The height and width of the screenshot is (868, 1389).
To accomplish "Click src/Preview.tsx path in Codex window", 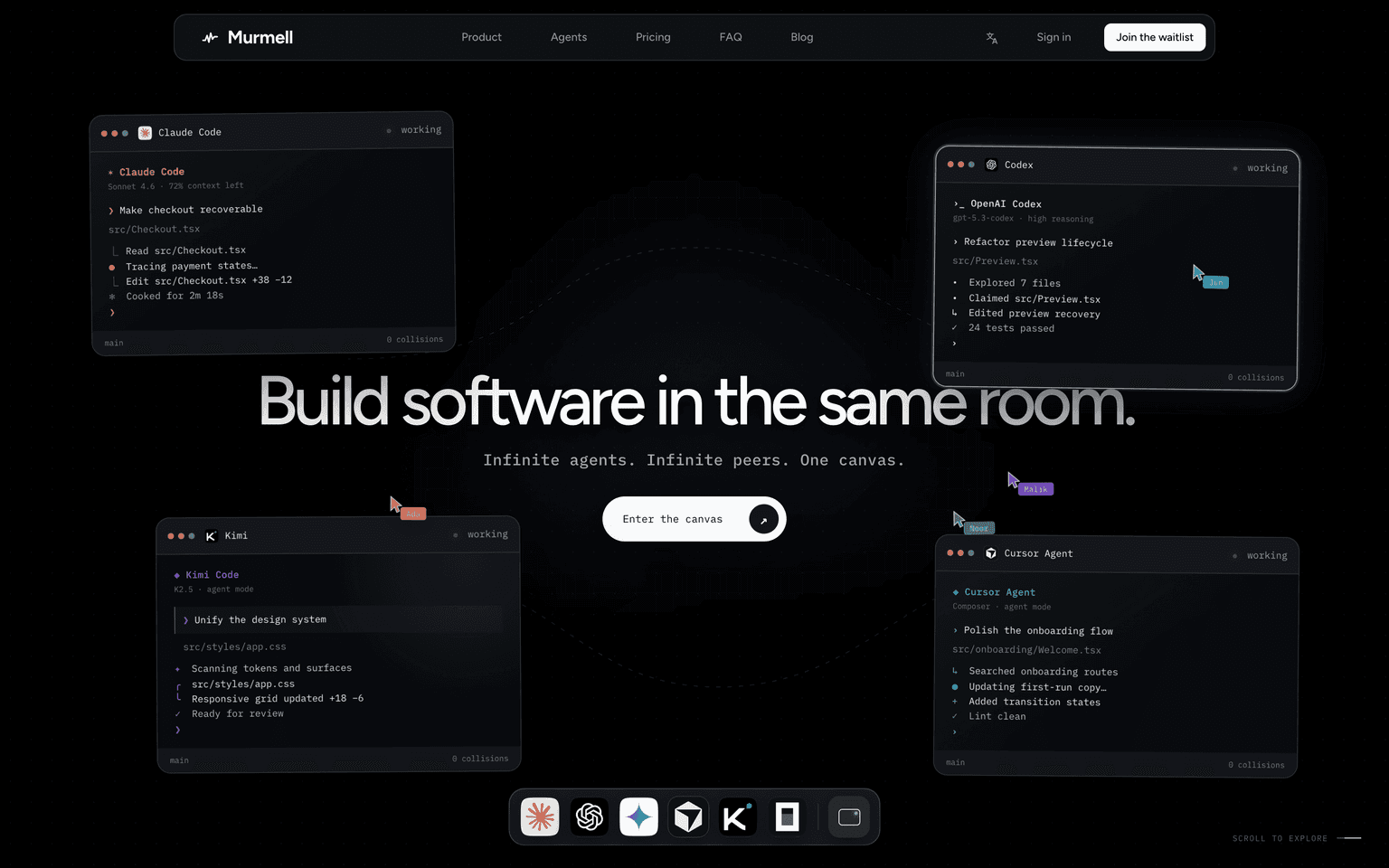I will [996, 261].
